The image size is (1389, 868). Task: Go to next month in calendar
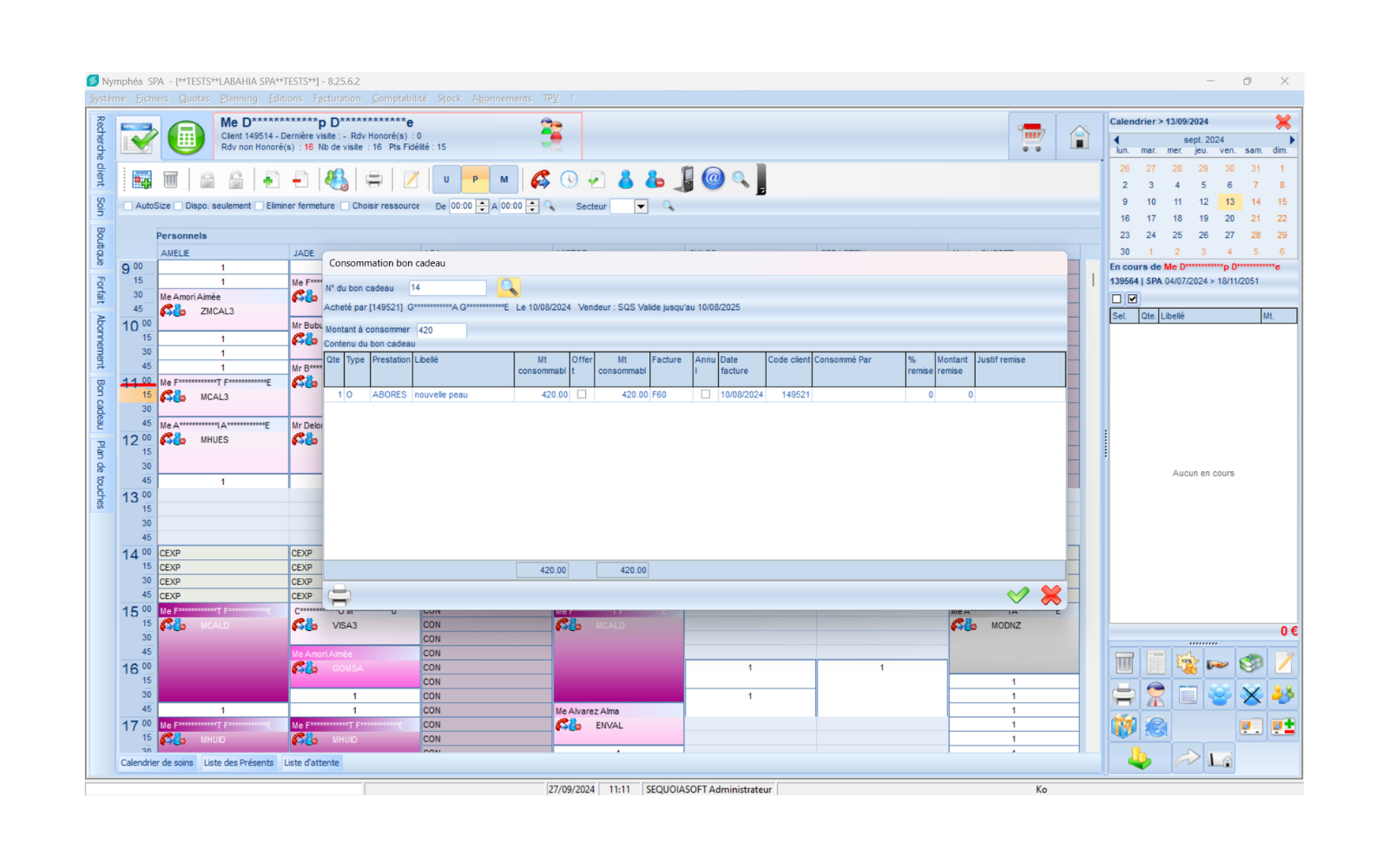pyautogui.click(x=1292, y=140)
